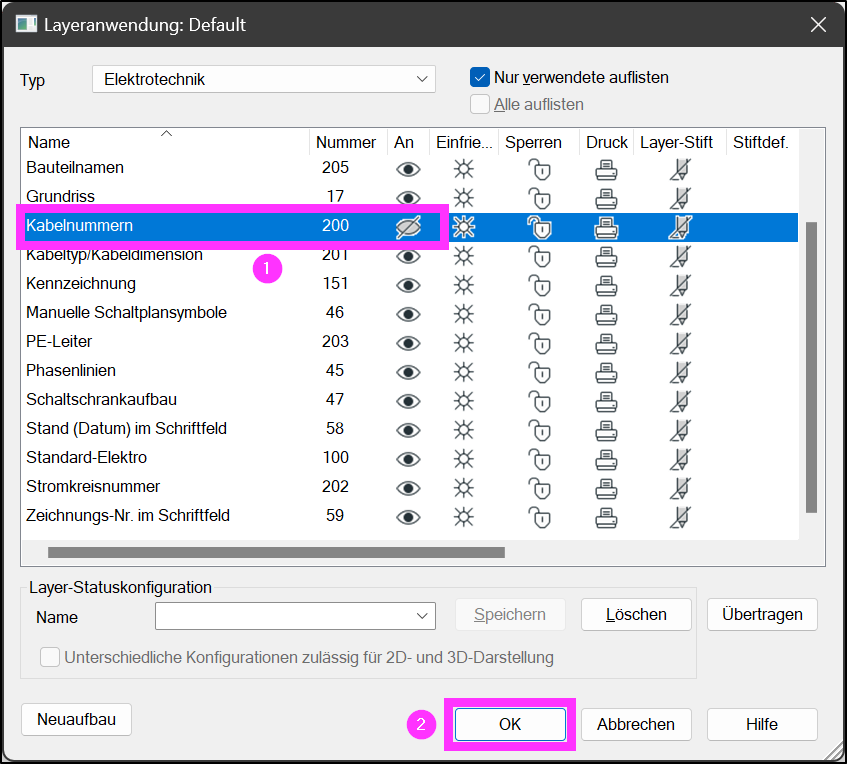Click the Nummer column header
Screen dimensions: 847x764
tap(346, 142)
